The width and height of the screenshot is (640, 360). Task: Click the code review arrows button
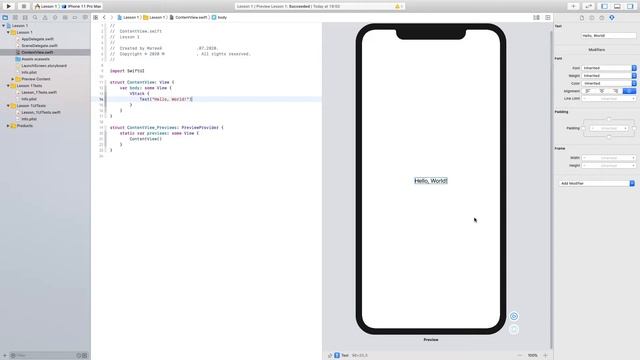(x=589, y=6)
